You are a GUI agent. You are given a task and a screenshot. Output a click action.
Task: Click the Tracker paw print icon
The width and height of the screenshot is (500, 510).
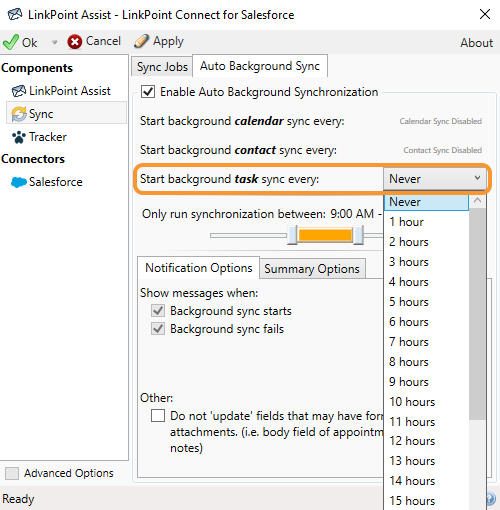click(19, 137)
